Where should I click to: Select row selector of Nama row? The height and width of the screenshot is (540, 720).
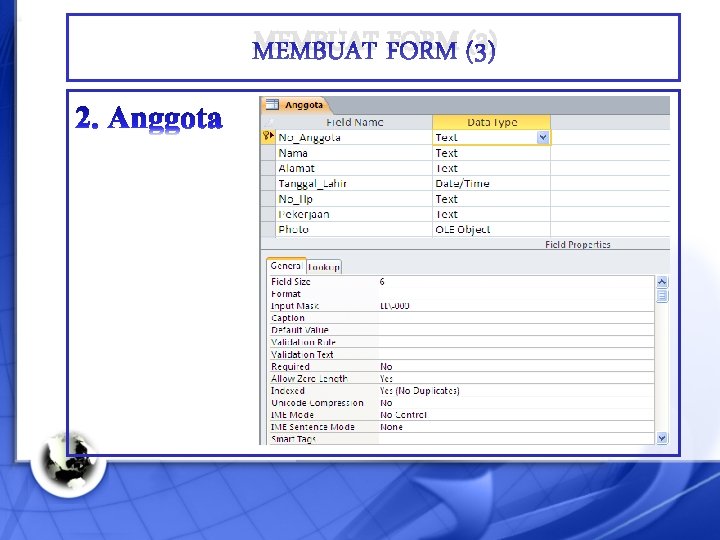tap(268, 153)
